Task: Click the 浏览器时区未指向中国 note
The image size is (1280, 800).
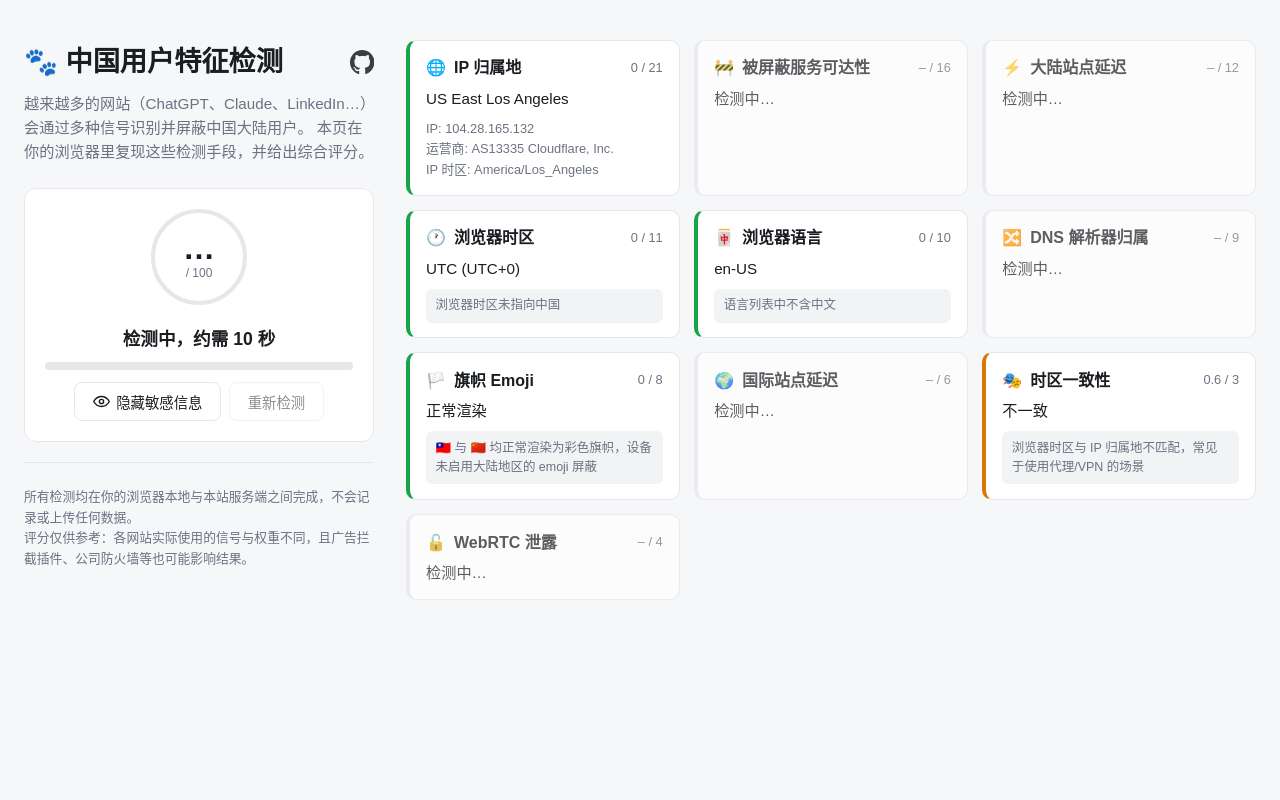Action: 544,306
